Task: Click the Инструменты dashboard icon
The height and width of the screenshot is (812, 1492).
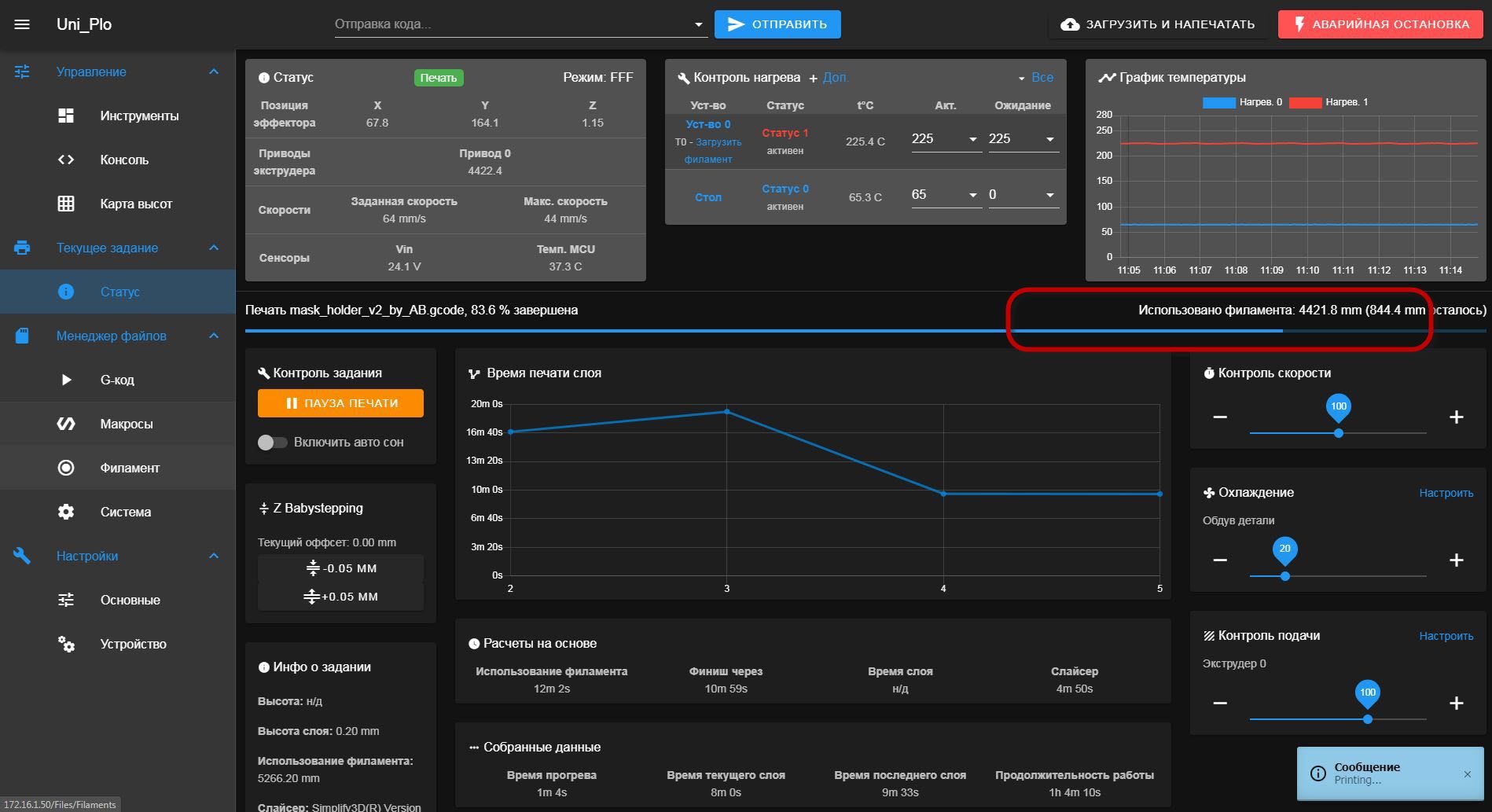Action: 66,116
